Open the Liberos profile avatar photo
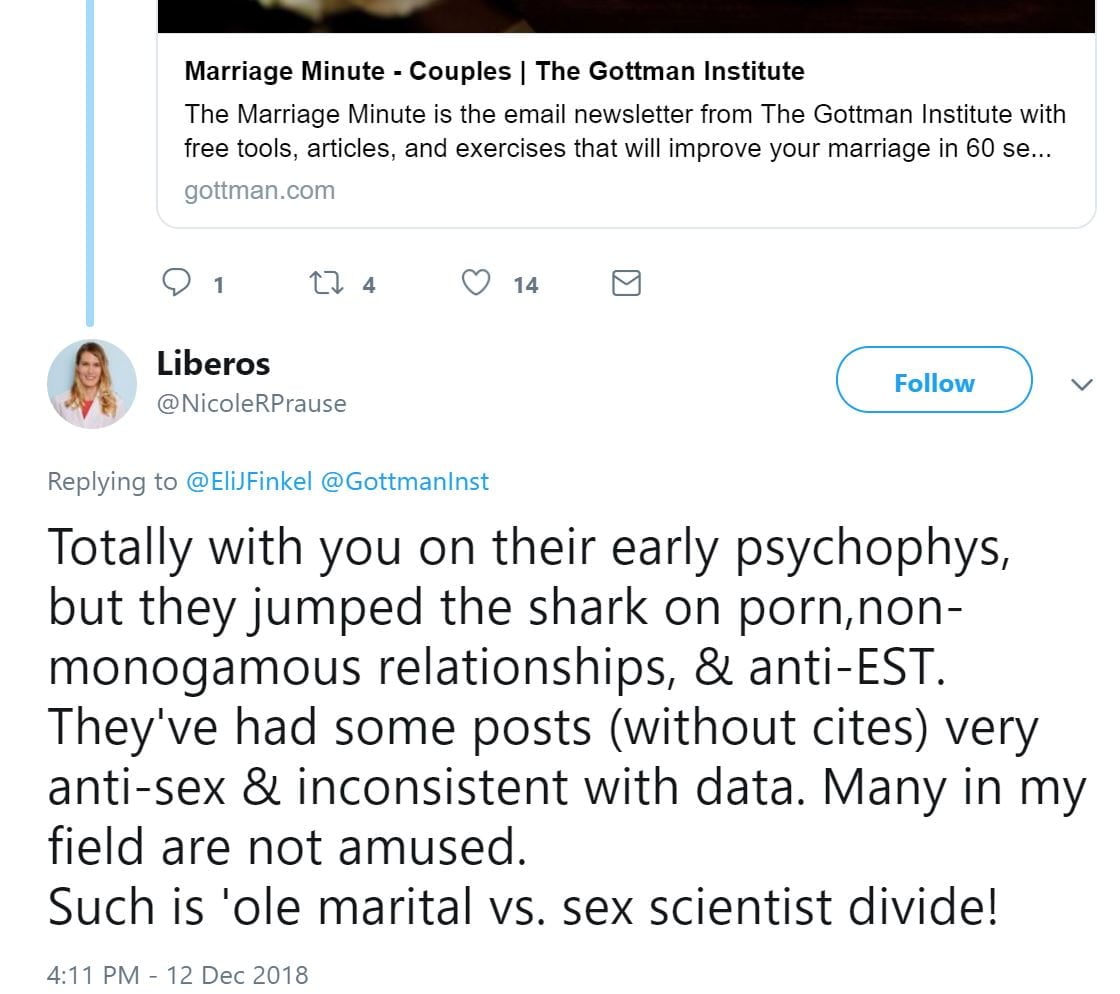 [91, 384]
